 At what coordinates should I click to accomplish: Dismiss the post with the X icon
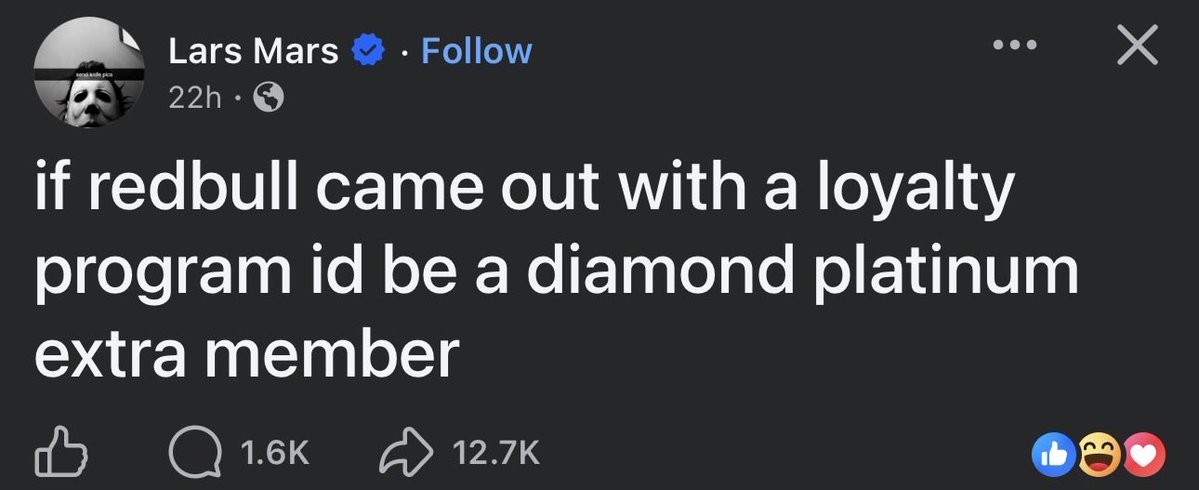pos(1137,44)
